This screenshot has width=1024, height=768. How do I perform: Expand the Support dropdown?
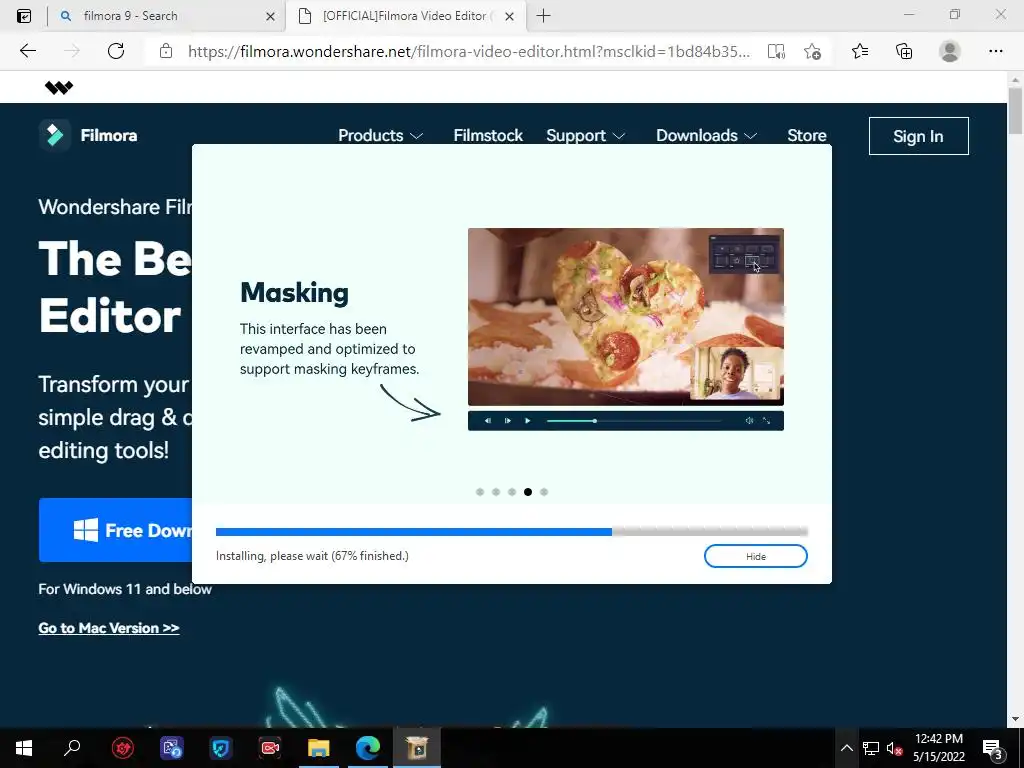click(x=585, y=135)
